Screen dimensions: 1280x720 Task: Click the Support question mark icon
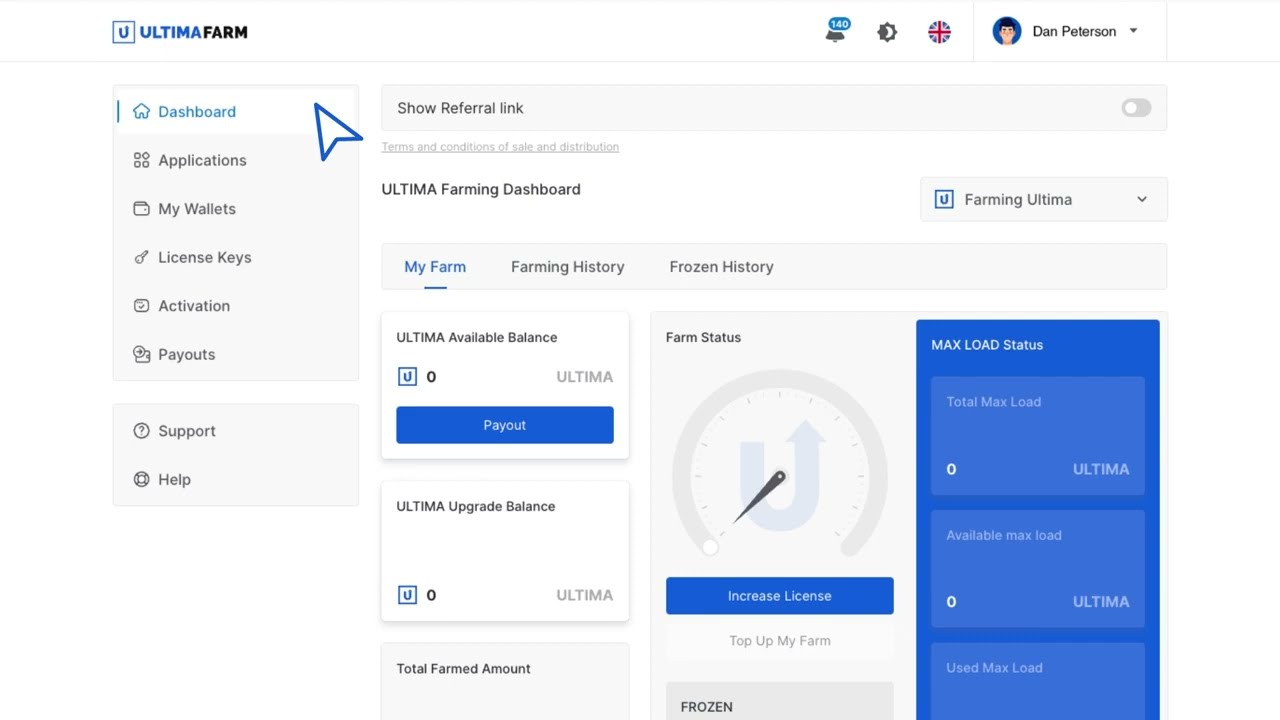point(141,431)
